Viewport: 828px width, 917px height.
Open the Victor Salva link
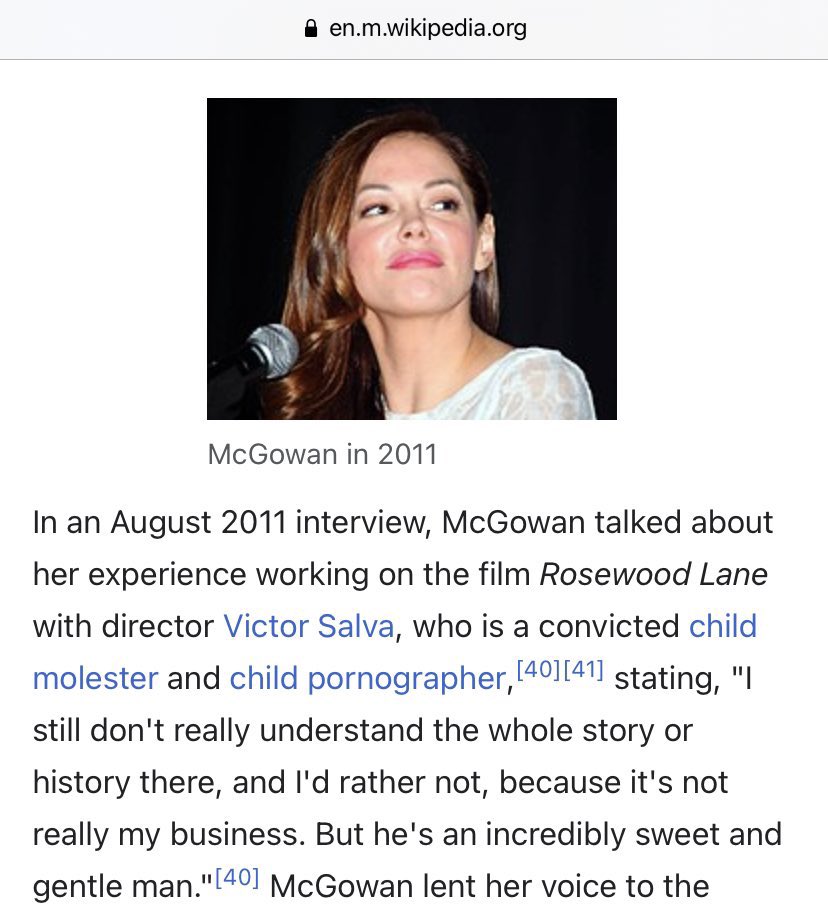click(309, 626)
